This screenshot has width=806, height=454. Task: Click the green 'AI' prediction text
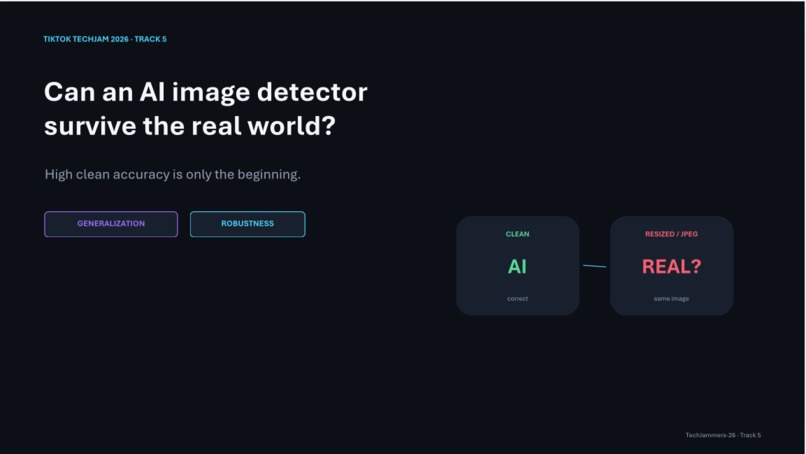point(517,266)
